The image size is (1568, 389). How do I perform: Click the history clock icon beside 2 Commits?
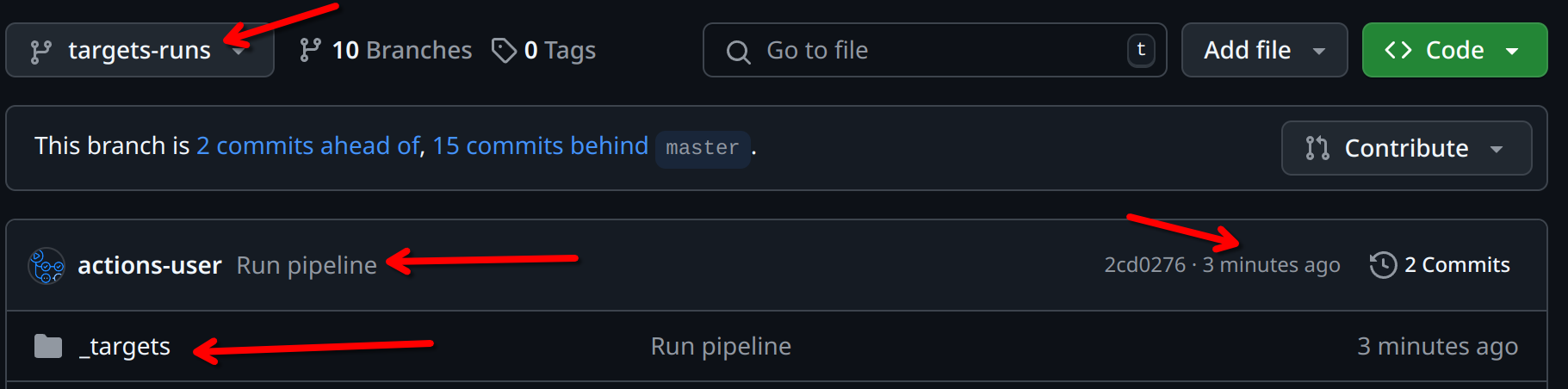click(1383, 265)
